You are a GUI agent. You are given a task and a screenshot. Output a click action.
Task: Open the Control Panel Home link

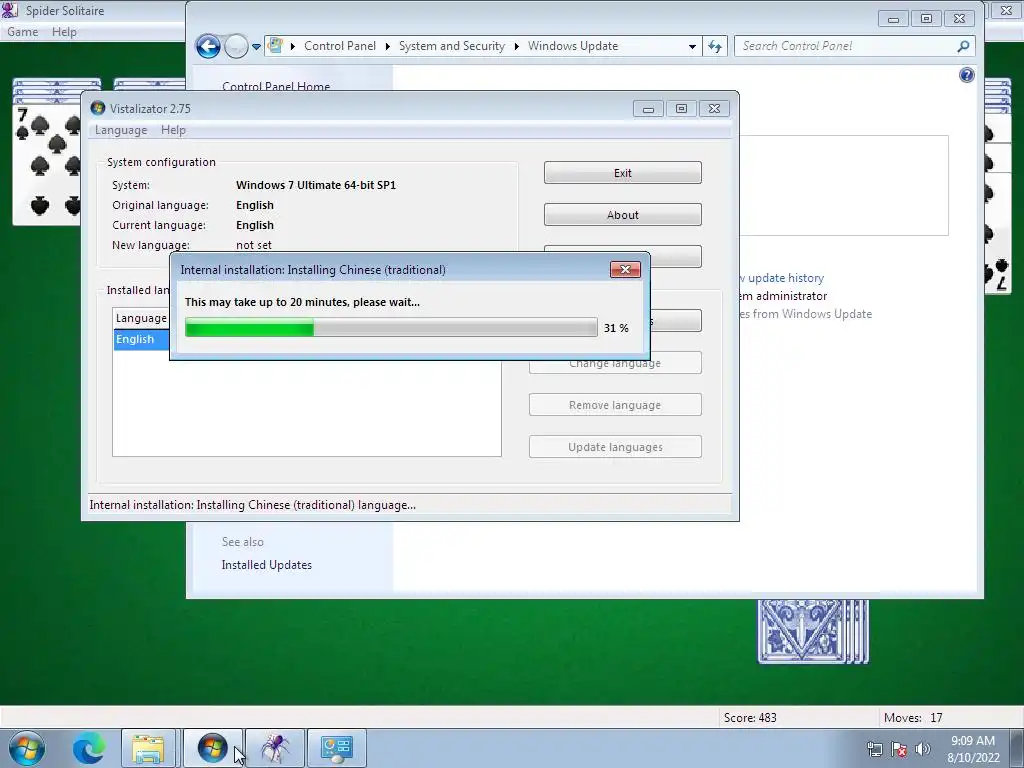(x=276, y=86)
